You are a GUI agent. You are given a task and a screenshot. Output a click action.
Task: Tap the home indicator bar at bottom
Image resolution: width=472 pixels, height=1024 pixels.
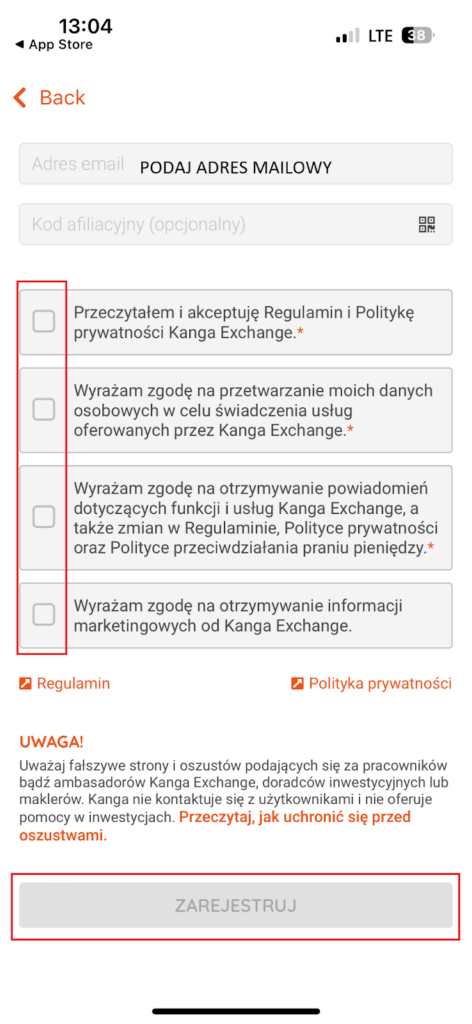(236, 1011)
